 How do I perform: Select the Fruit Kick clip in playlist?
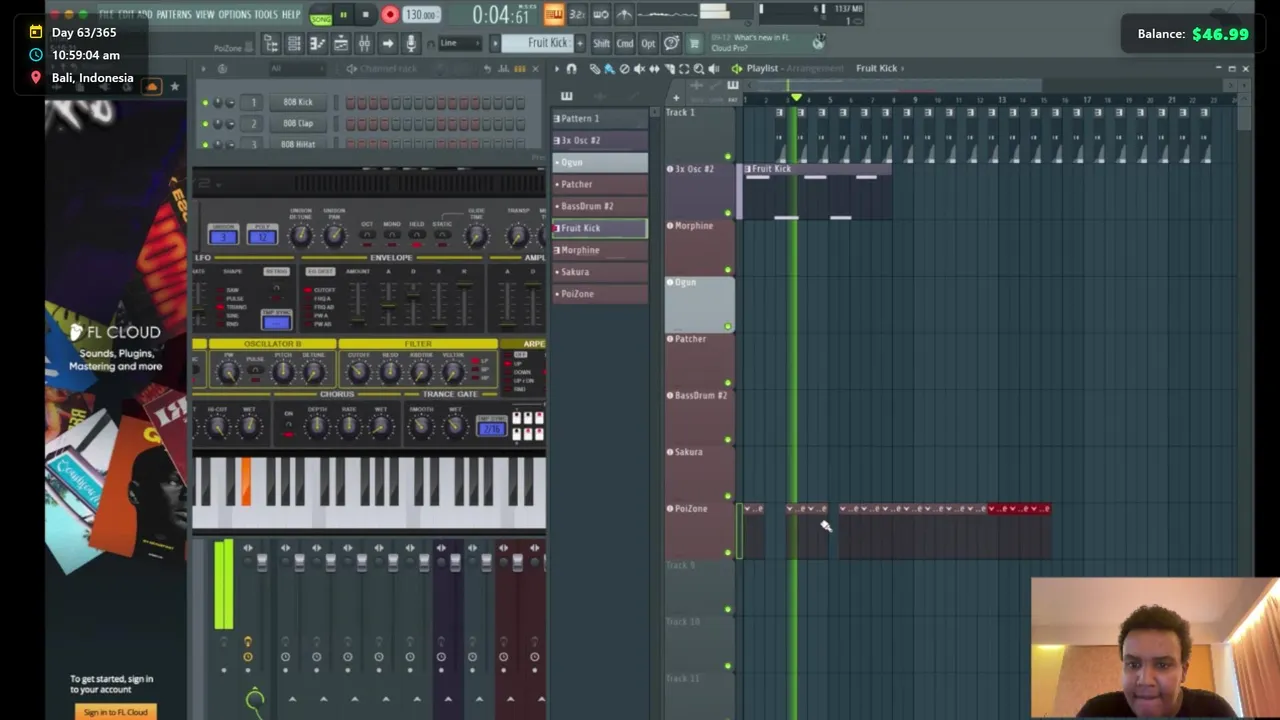click(x=816, y=191)
